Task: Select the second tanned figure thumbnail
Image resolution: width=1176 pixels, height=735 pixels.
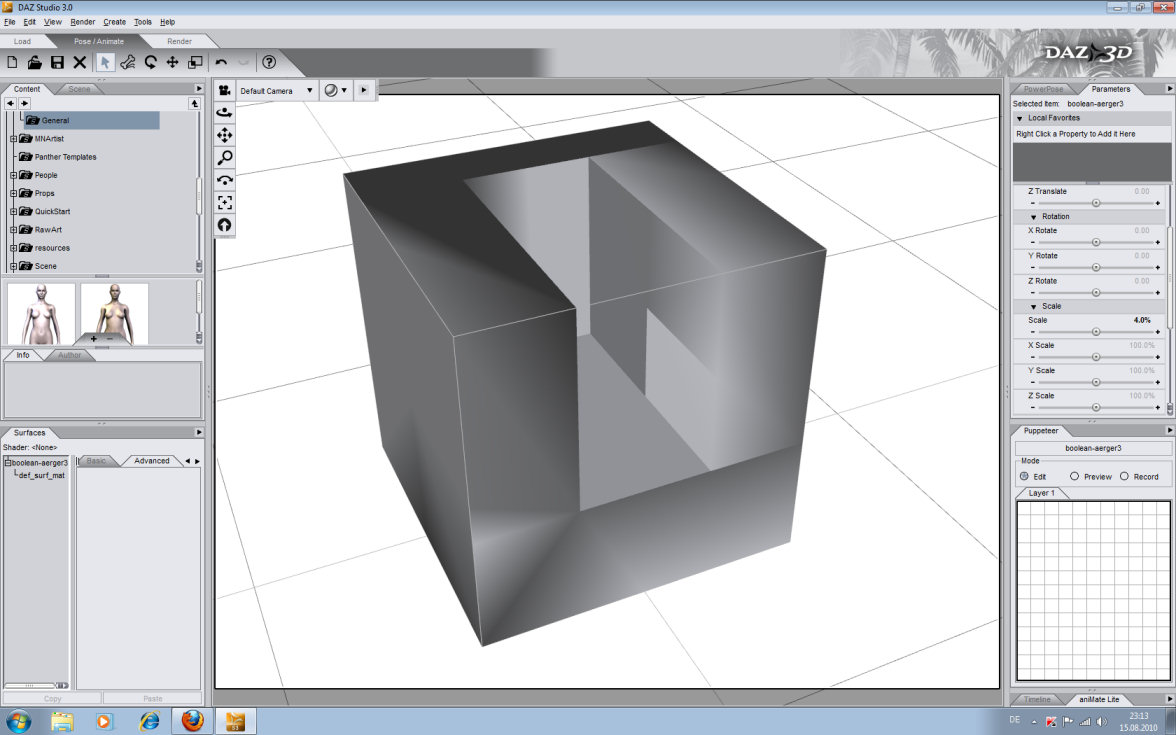Action: pos(114,314)
